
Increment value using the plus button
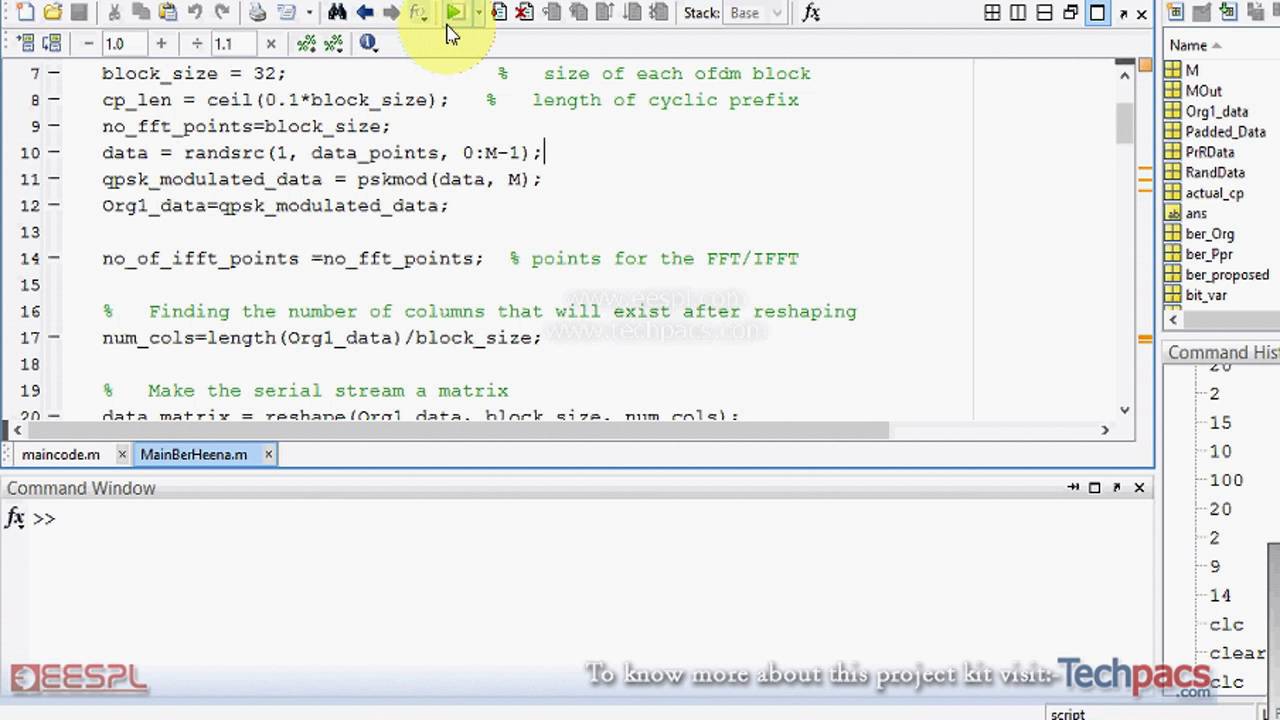tap(160, 44)
